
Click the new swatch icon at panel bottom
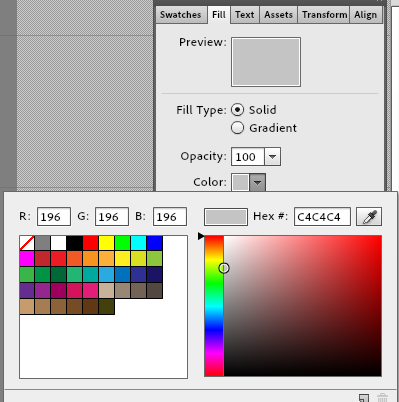pos(364,398)
